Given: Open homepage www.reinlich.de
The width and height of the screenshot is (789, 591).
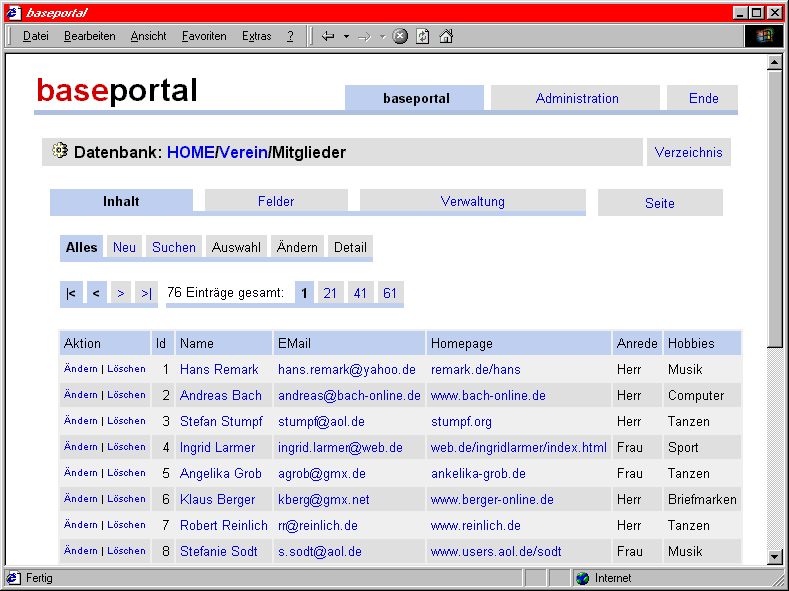Looking at the screenshot, I should (x=476, y=525).
